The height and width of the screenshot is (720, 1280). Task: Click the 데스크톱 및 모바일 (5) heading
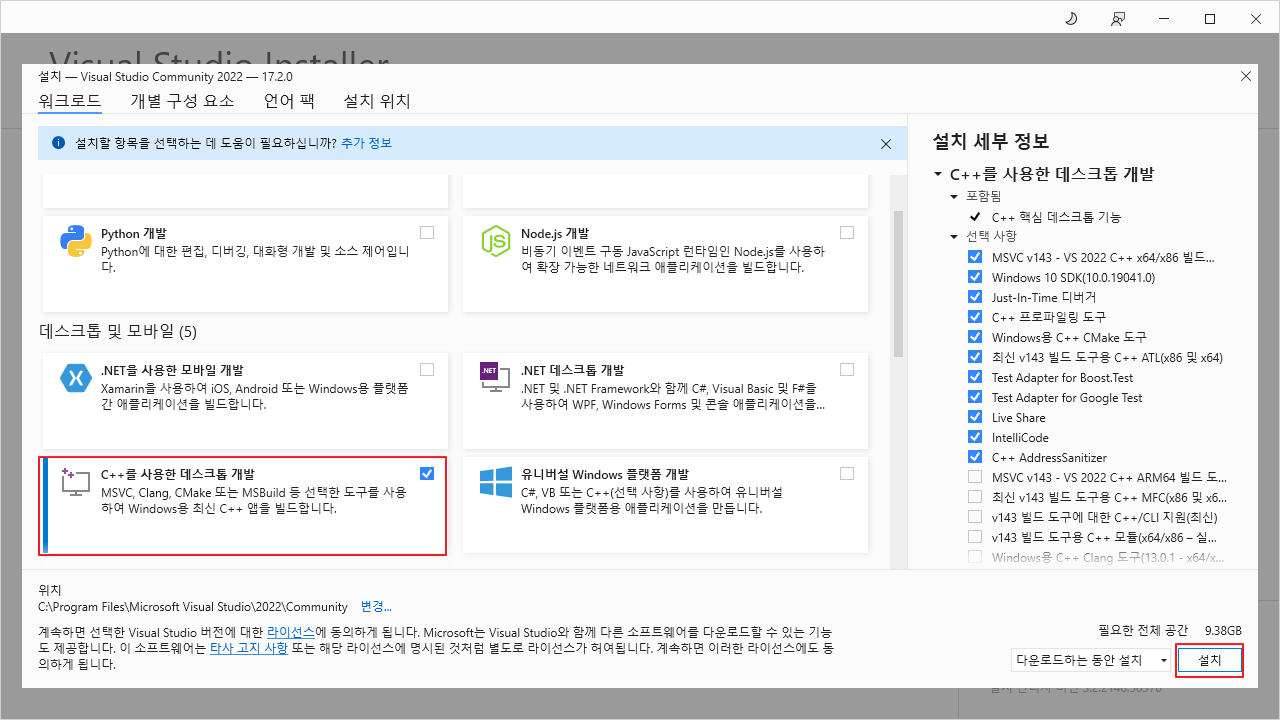[118, 331]
